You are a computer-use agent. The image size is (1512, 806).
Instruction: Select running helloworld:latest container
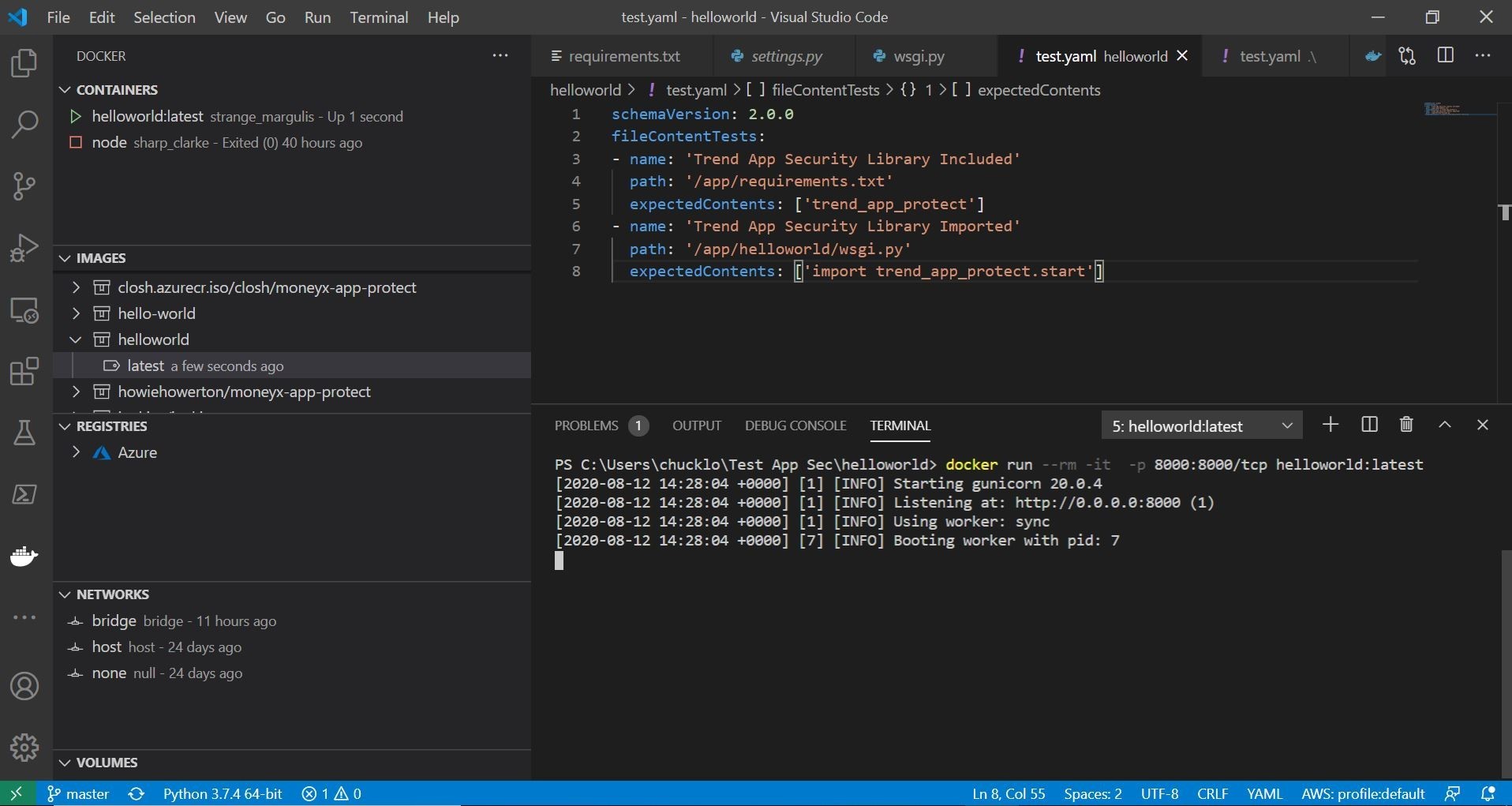point(292,117)
